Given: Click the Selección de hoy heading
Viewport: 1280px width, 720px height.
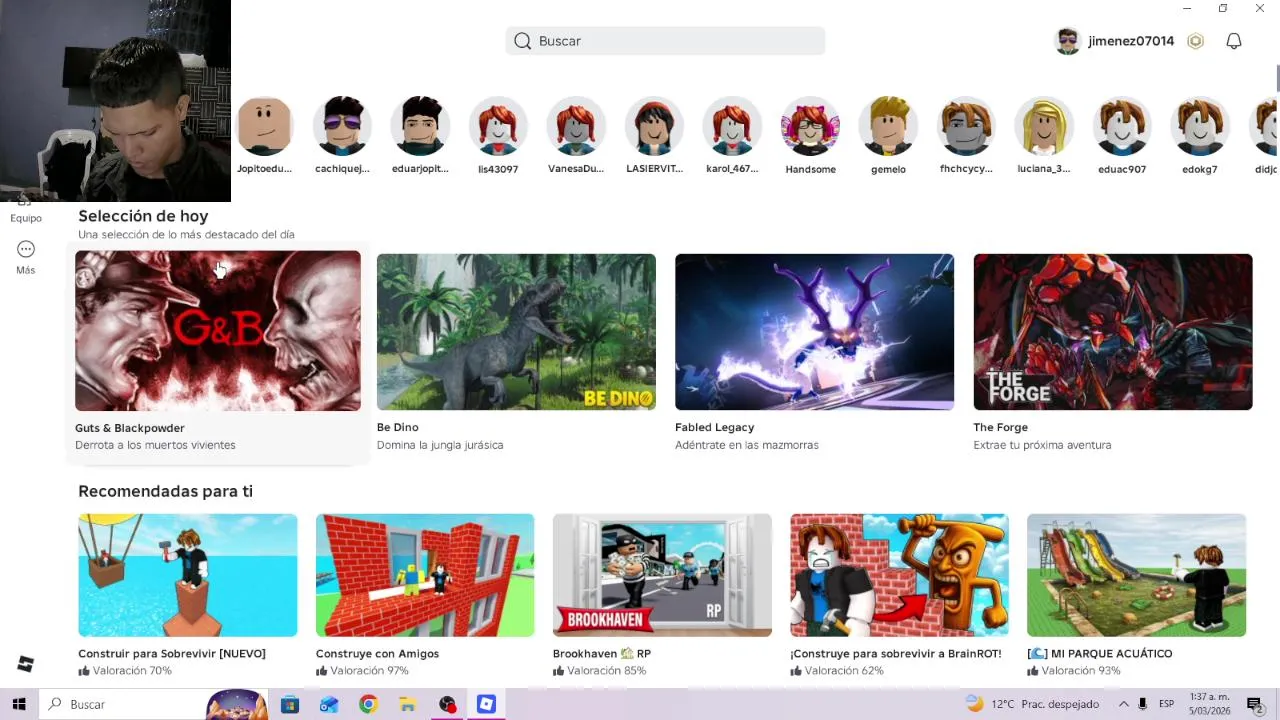Looking at the screenshot, I should [143, 216].
